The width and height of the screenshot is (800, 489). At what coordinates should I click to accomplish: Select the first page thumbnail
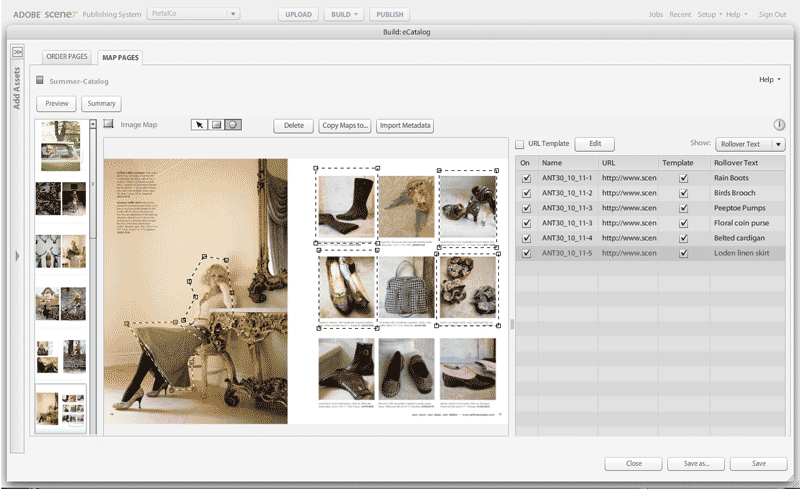pos(61,146)
